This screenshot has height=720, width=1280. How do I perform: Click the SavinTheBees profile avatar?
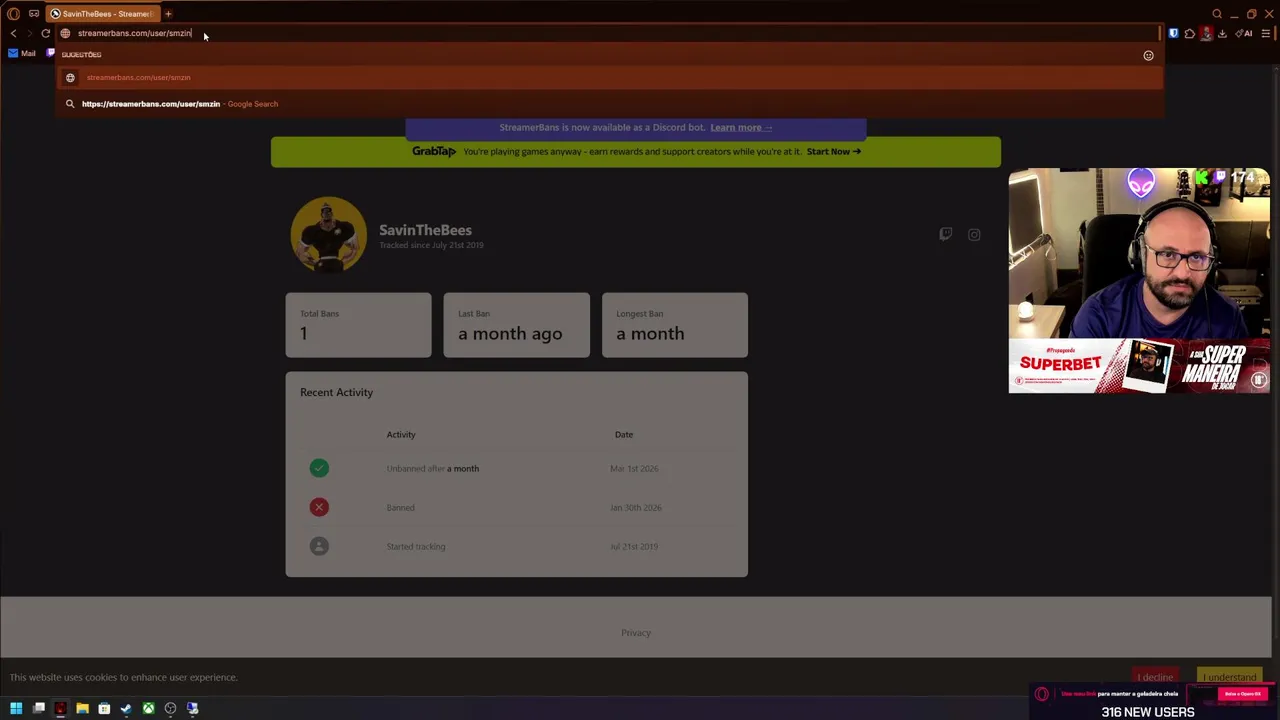click(x=328, y=234)
